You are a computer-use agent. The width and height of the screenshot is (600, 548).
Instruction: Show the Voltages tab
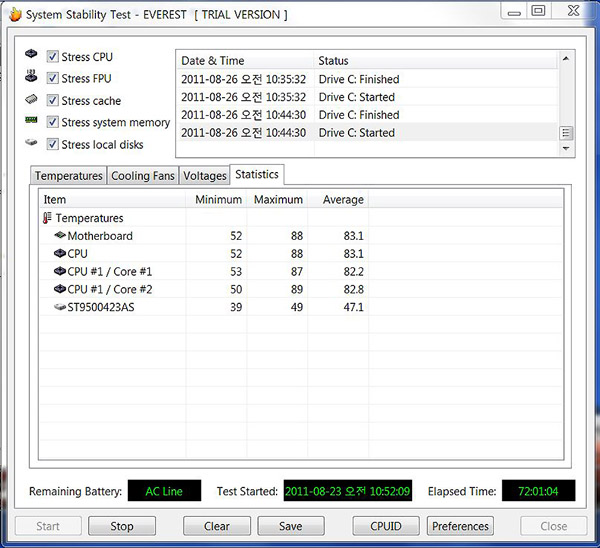tap(204, 176)
